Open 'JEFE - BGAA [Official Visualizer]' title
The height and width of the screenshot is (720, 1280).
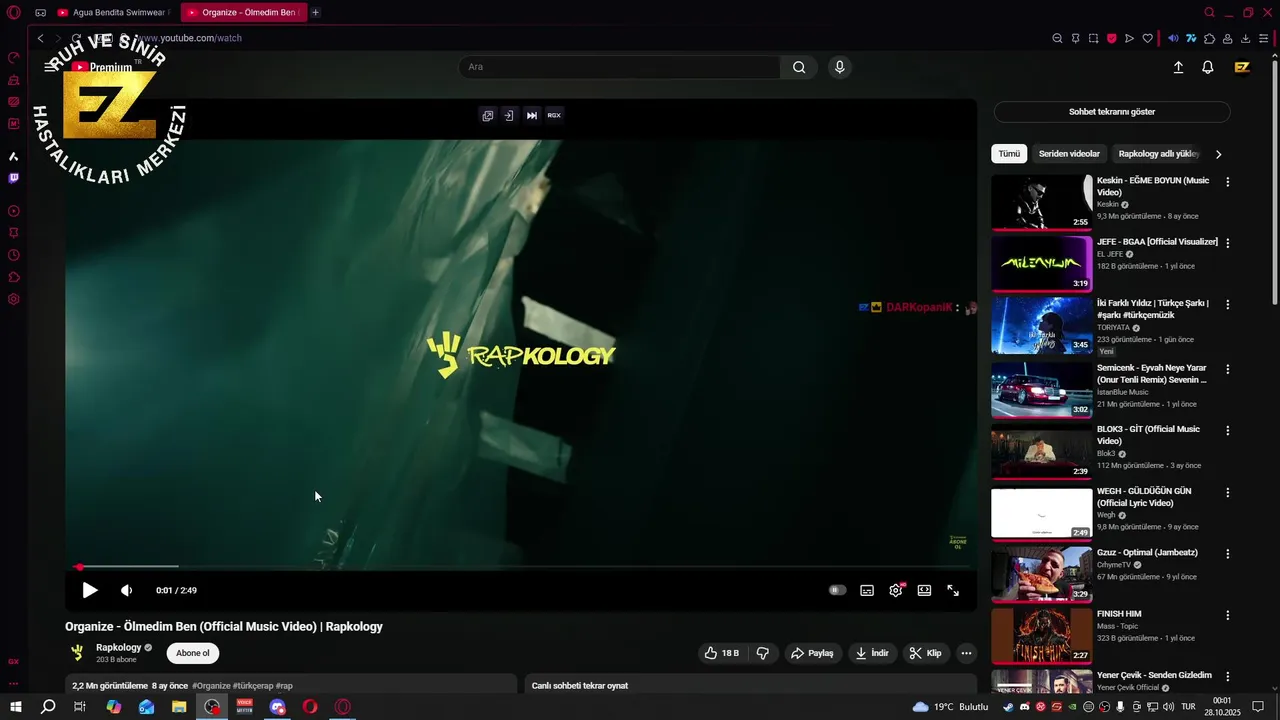coord(1157,242)
